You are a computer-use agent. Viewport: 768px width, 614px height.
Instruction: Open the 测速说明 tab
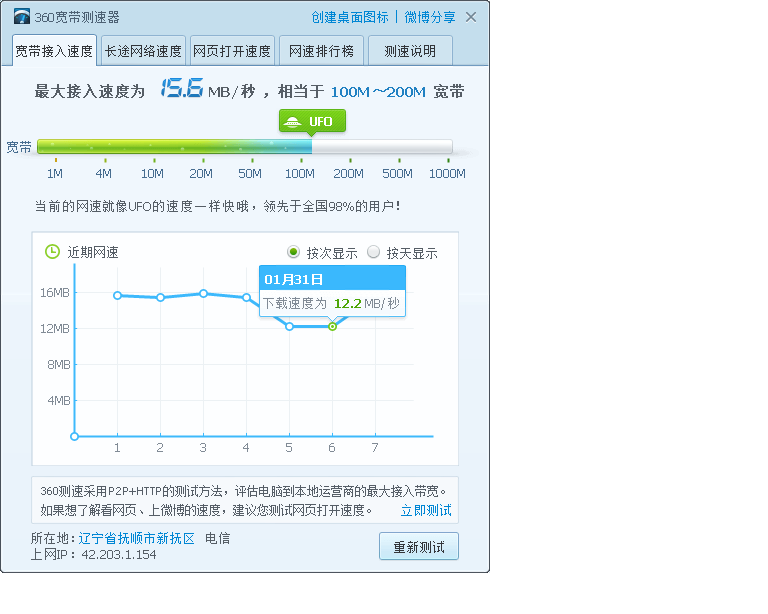tap(410, 51)
